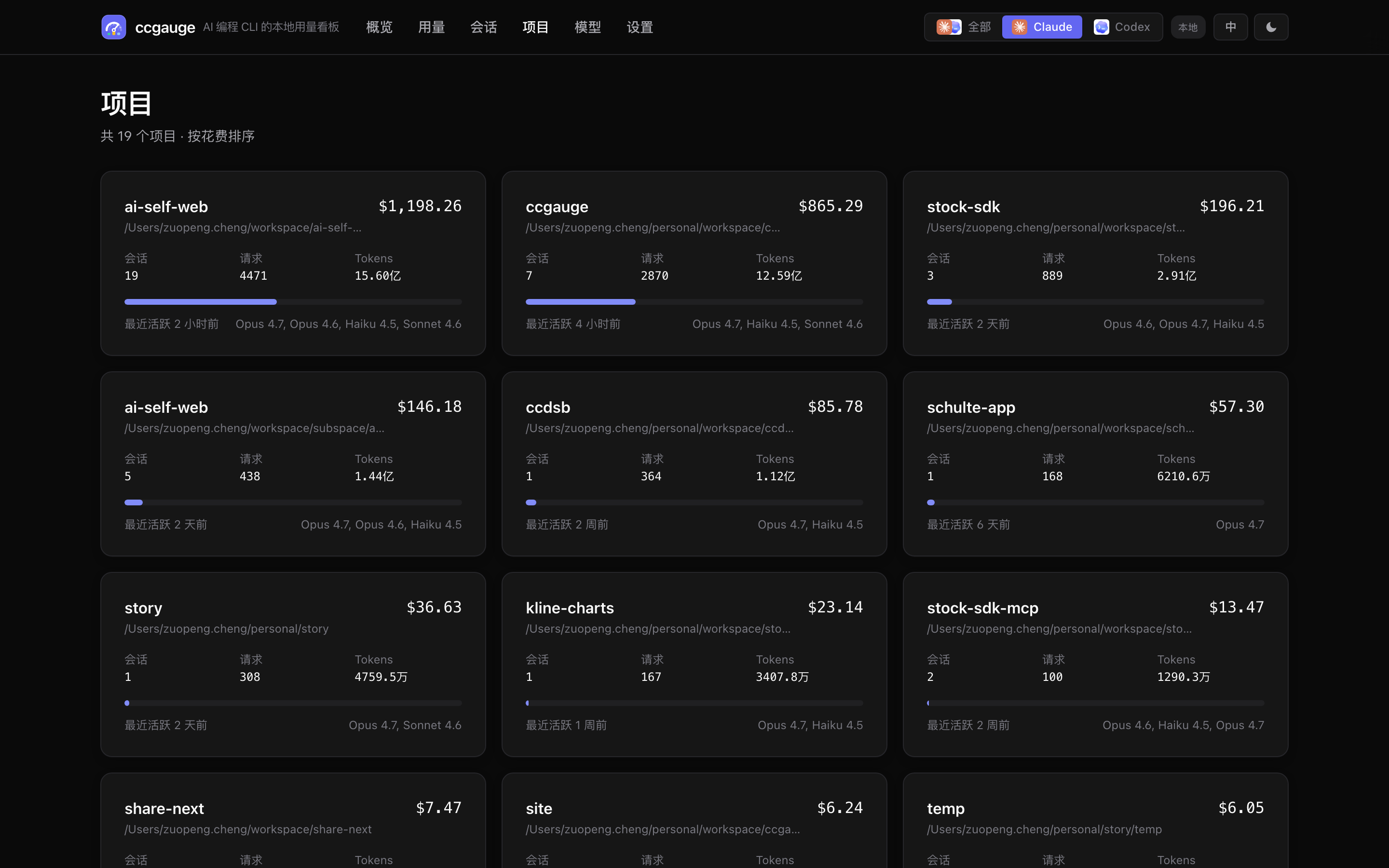The width and height of the screenshot is (1389, 868).
Task: Click Opus 4.6, Haiku 4.5, Opus 4.7 text
Action: click(x=1183, y=725)
